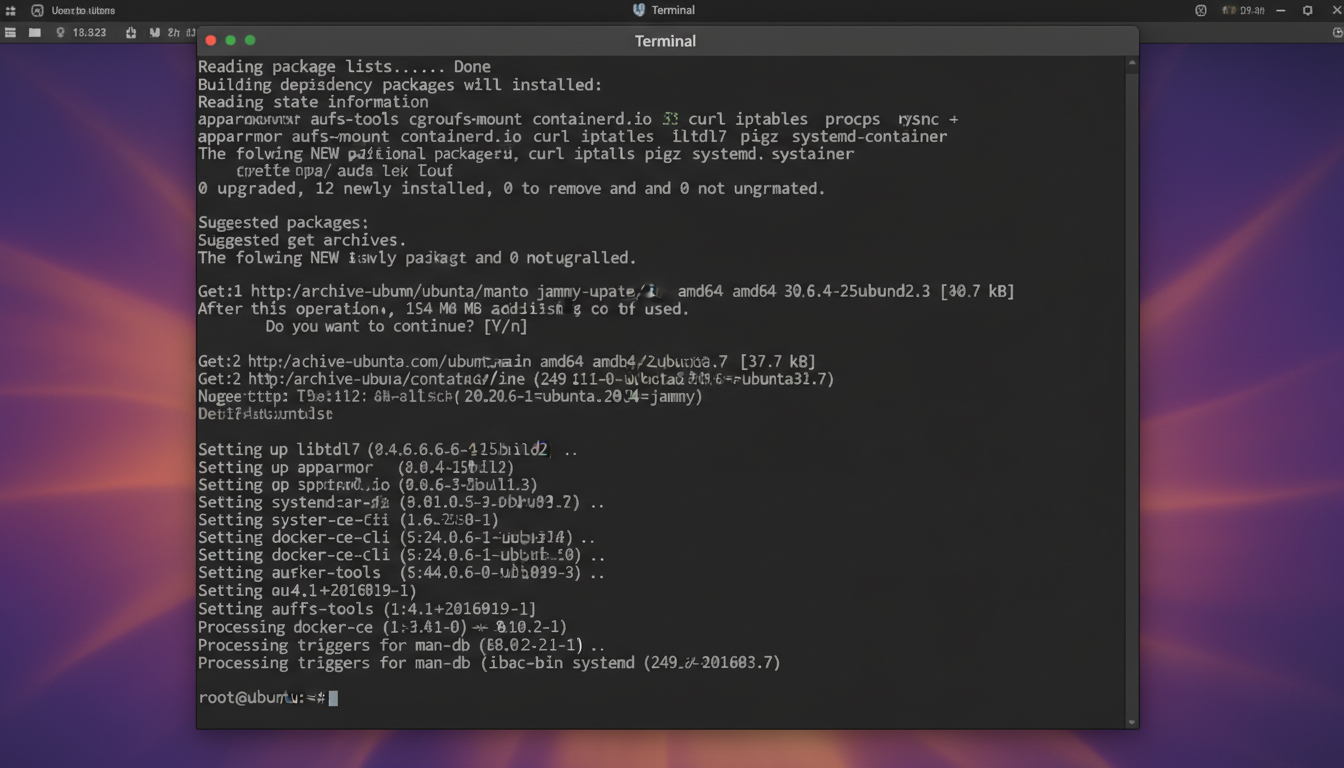Click the green zoom button of Terminal window

coord(250,40)
